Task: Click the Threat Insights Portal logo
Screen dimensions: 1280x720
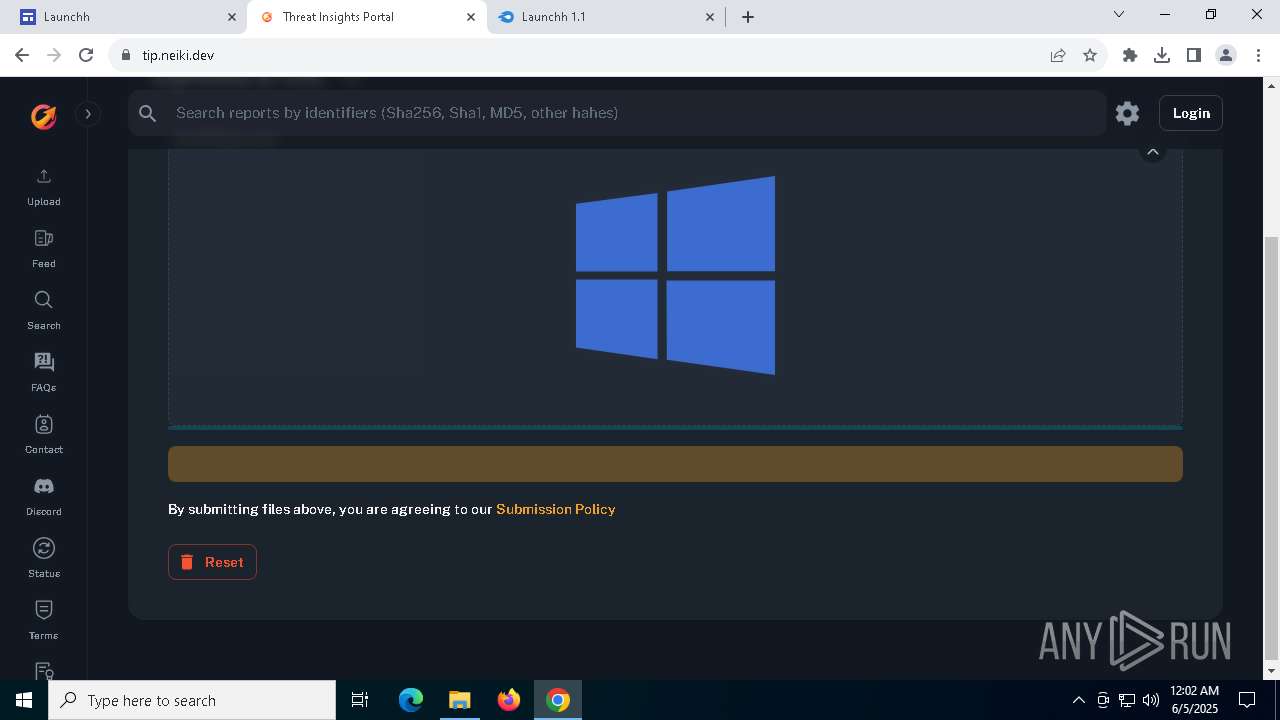Action: coord(43,116)
